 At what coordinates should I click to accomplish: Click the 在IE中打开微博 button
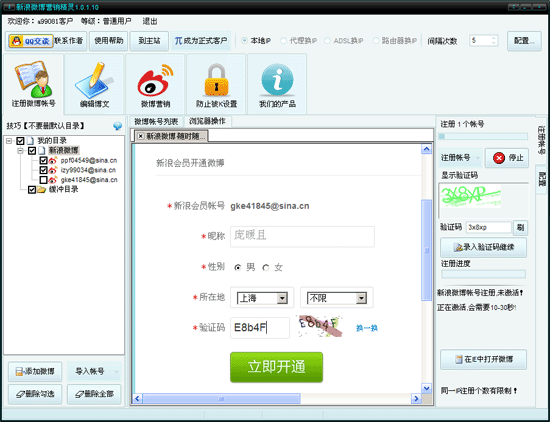[x=483, y=360]
